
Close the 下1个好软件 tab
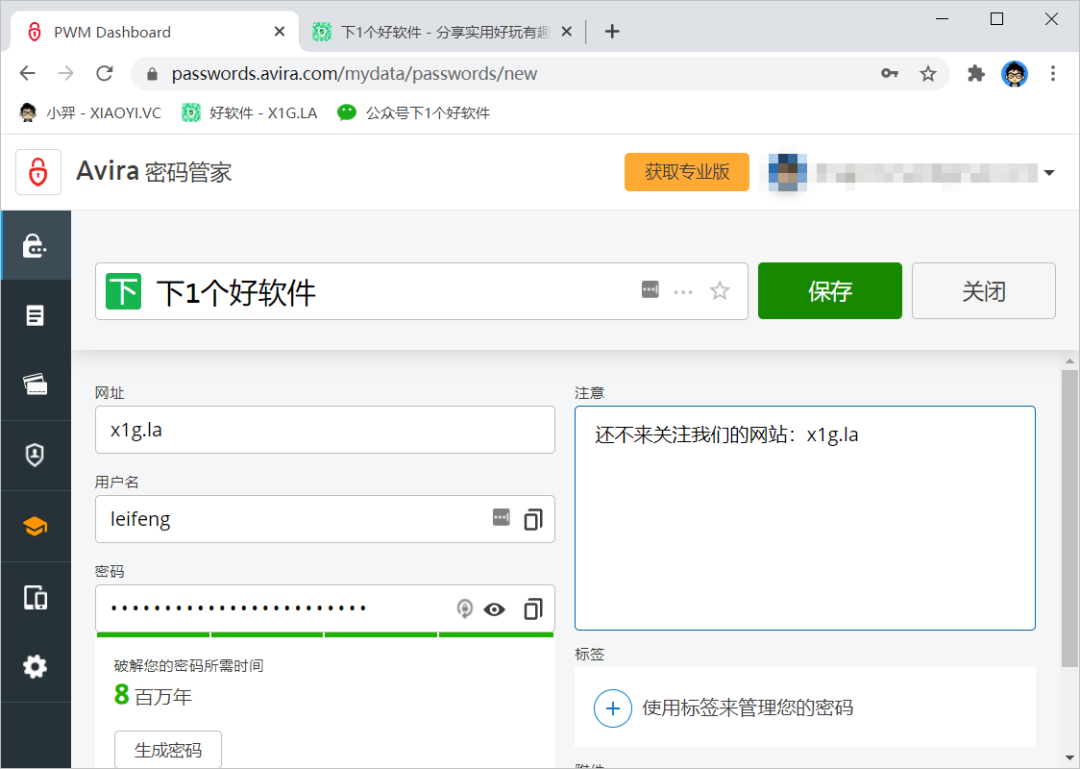(566, 32)
